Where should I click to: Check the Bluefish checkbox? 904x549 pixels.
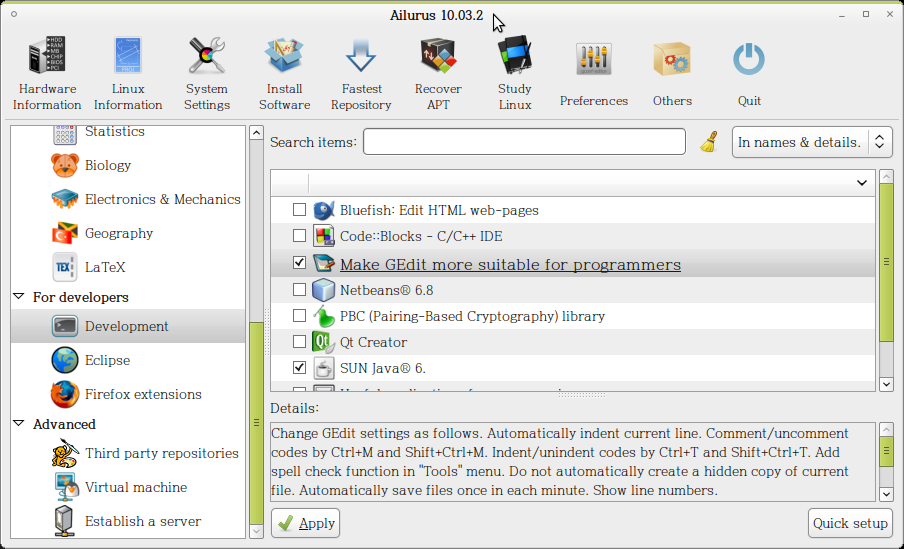pos(299,209)
